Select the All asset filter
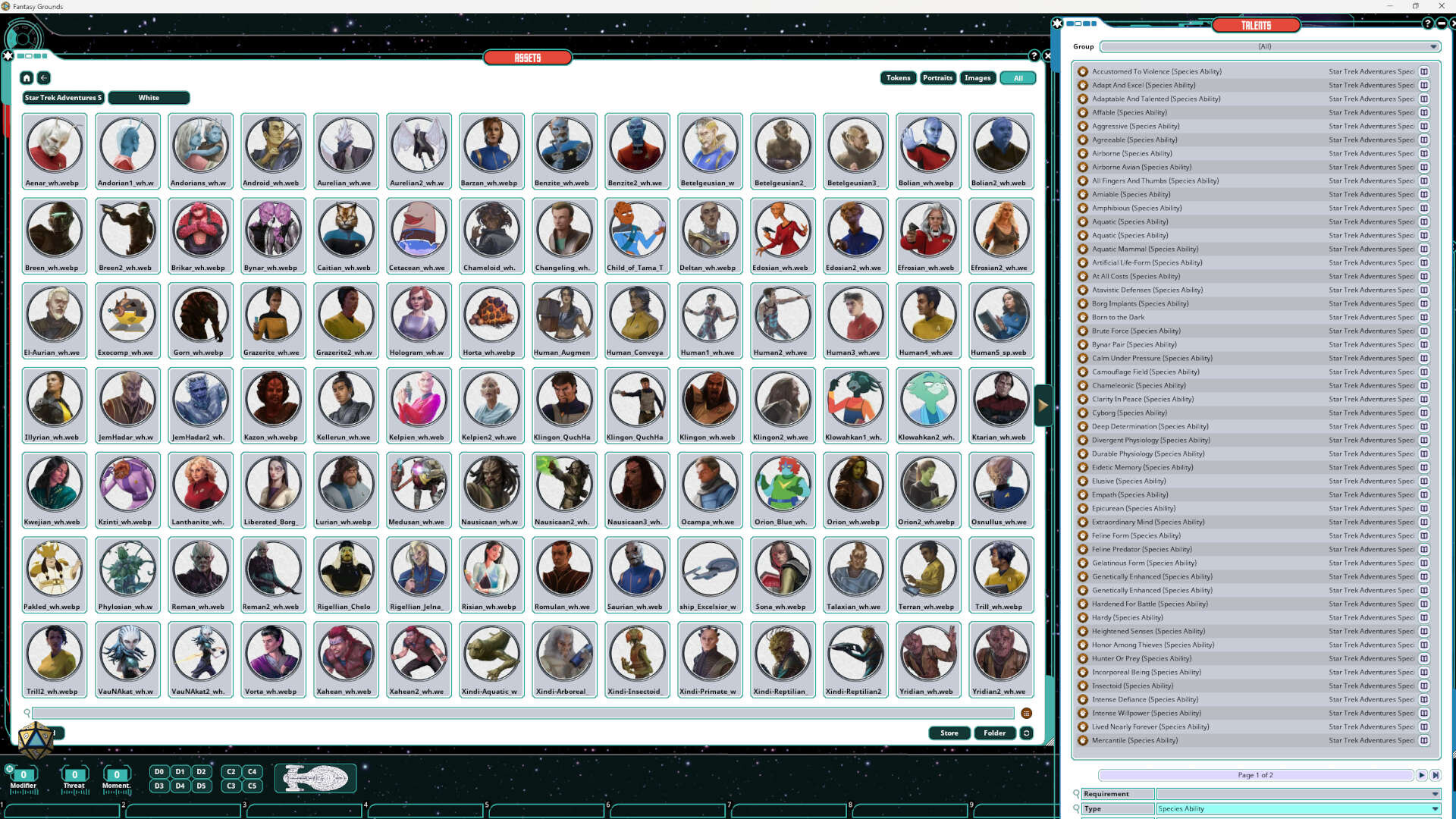Viewport: 1456px width, 819px height. click(1018, 78)
